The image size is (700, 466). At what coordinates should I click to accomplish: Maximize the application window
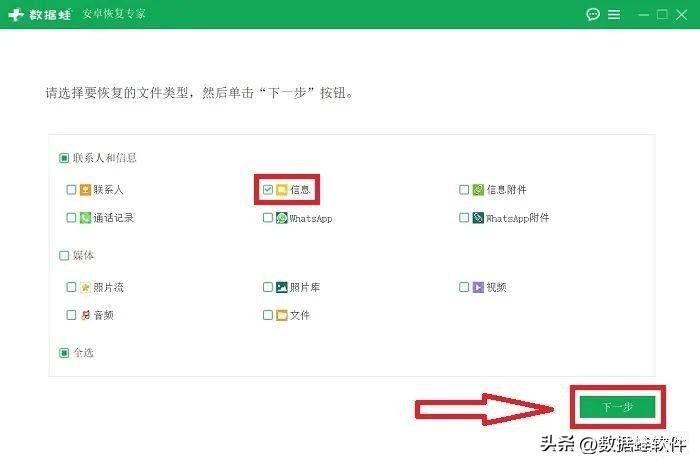coord(662,14)
